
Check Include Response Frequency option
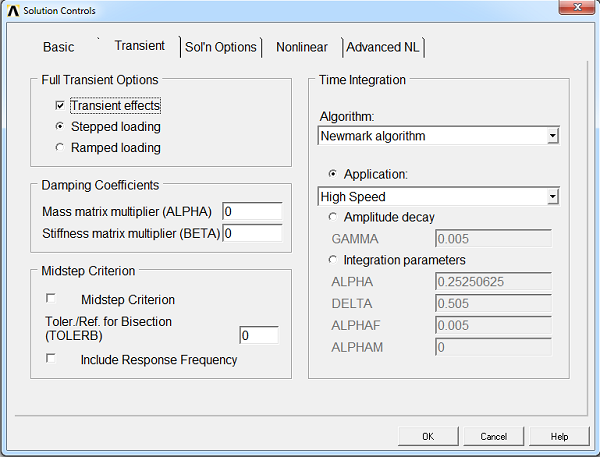(x=51, y=359)
